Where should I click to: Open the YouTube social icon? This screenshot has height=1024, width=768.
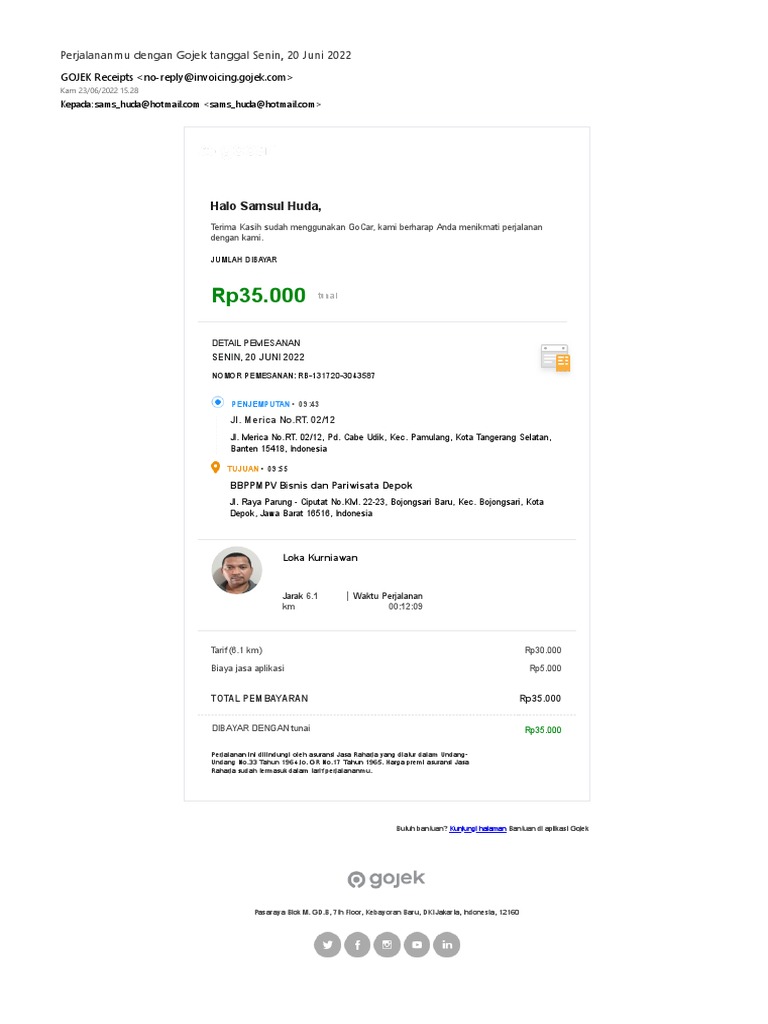pos(417,944)
